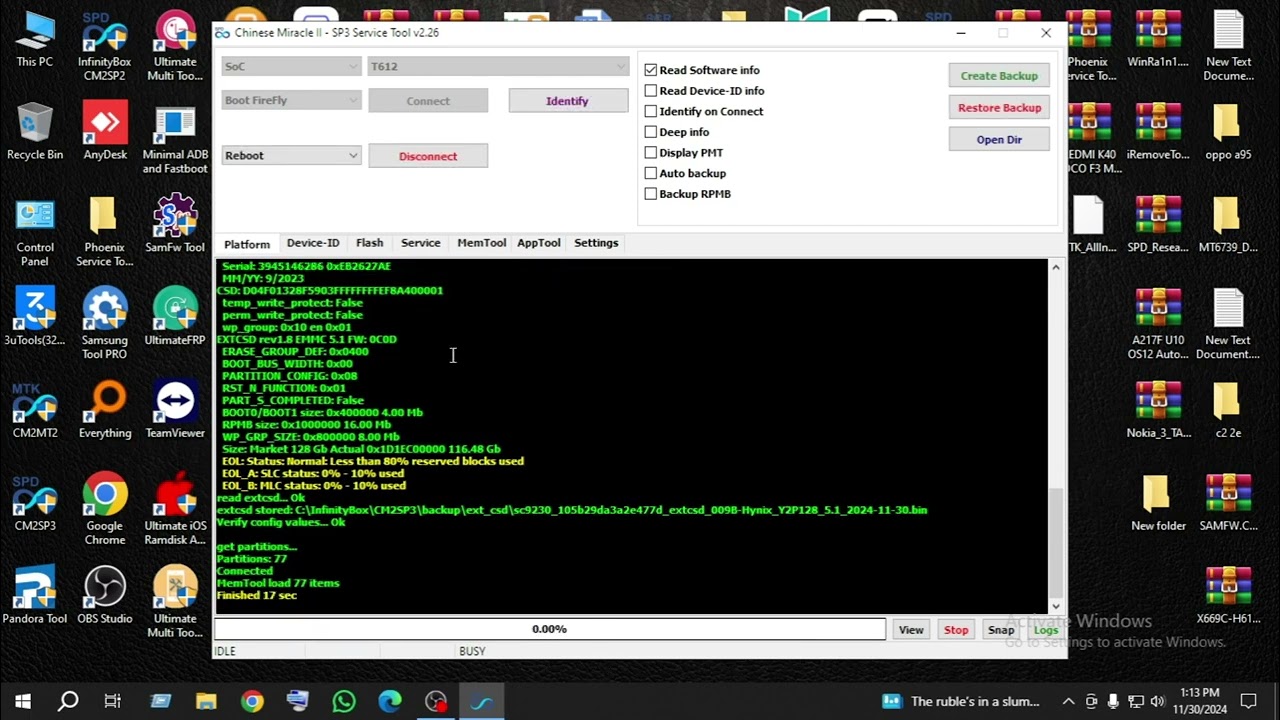Screen dimensions: 1280x720
Task: Click the 0.00% progress bar
Action: pos(549,629)
